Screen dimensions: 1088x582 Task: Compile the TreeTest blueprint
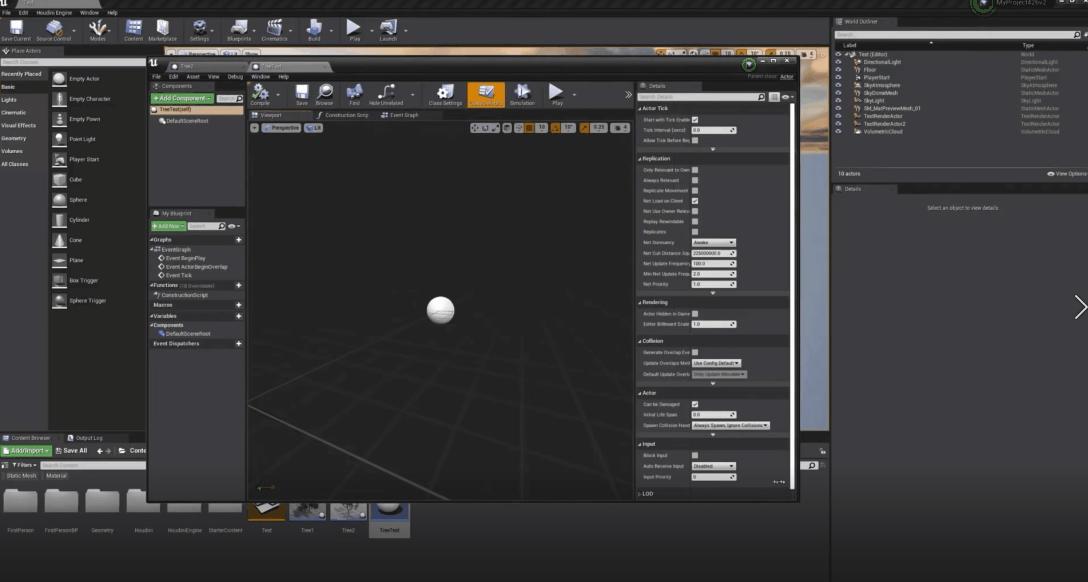[261, 95]
